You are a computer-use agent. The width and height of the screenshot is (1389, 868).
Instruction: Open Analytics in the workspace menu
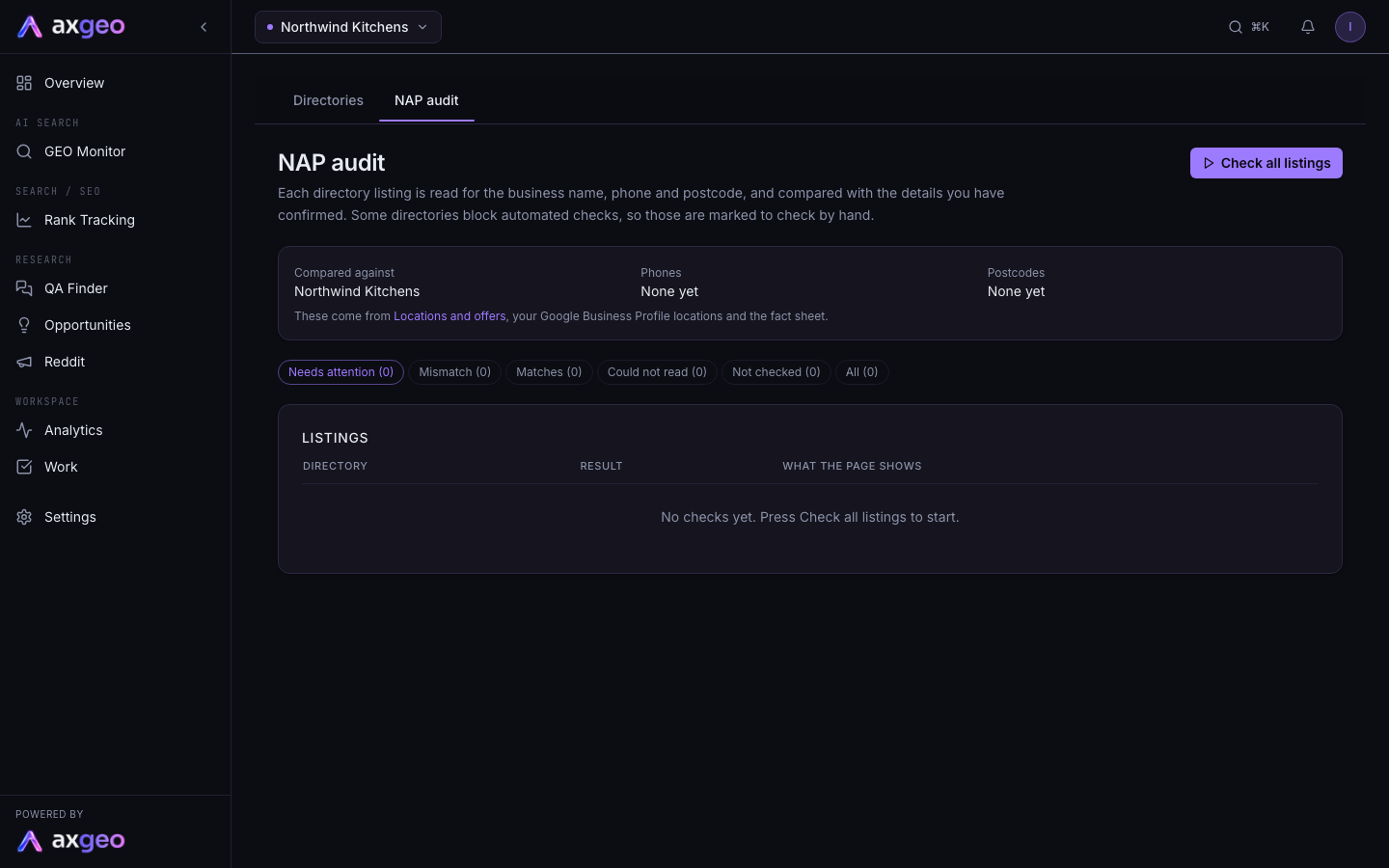click(116, 430)
